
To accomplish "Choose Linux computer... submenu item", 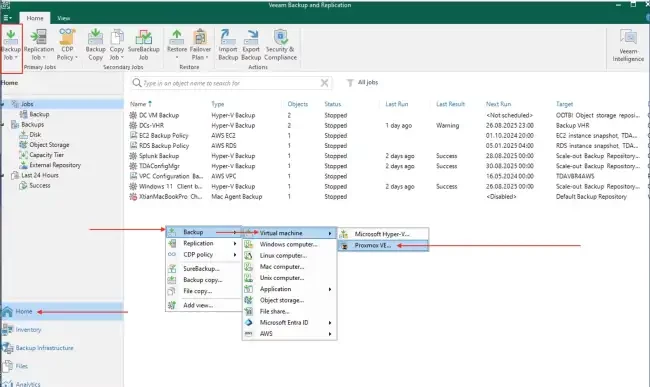I will 289,256.
